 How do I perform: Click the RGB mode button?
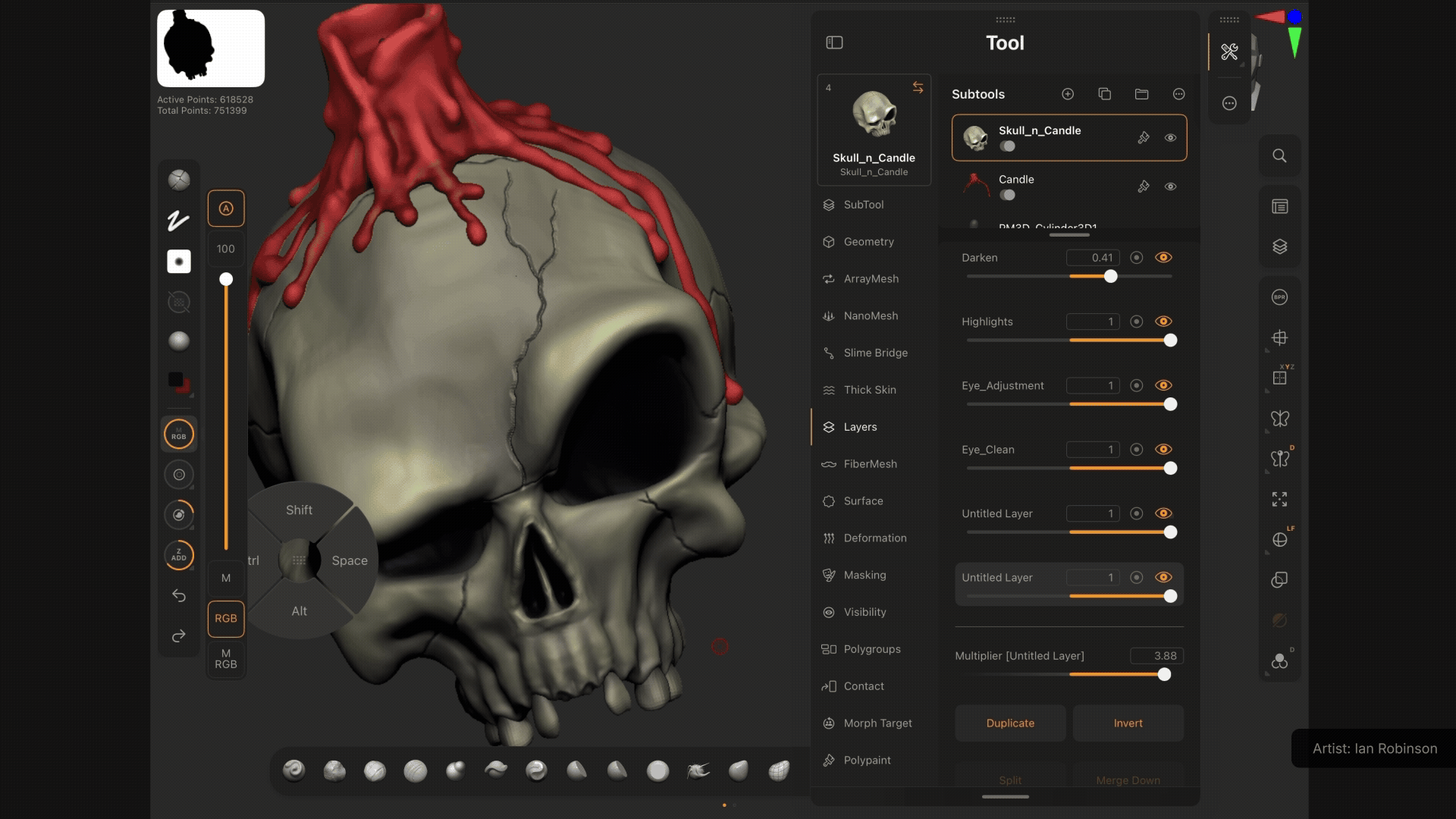(226, 618)
